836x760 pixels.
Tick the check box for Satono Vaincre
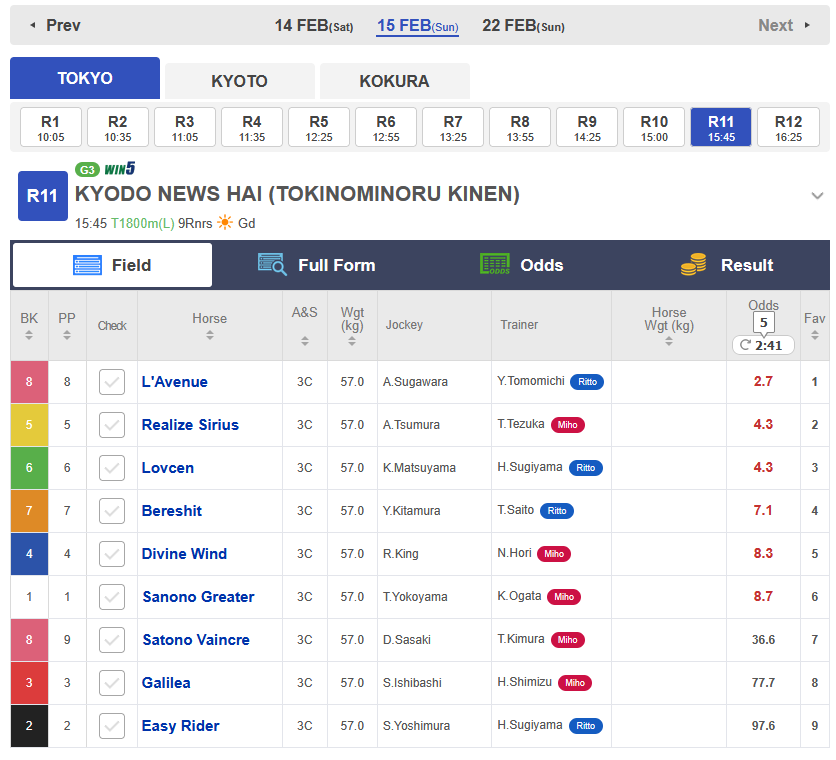(112, 640)
